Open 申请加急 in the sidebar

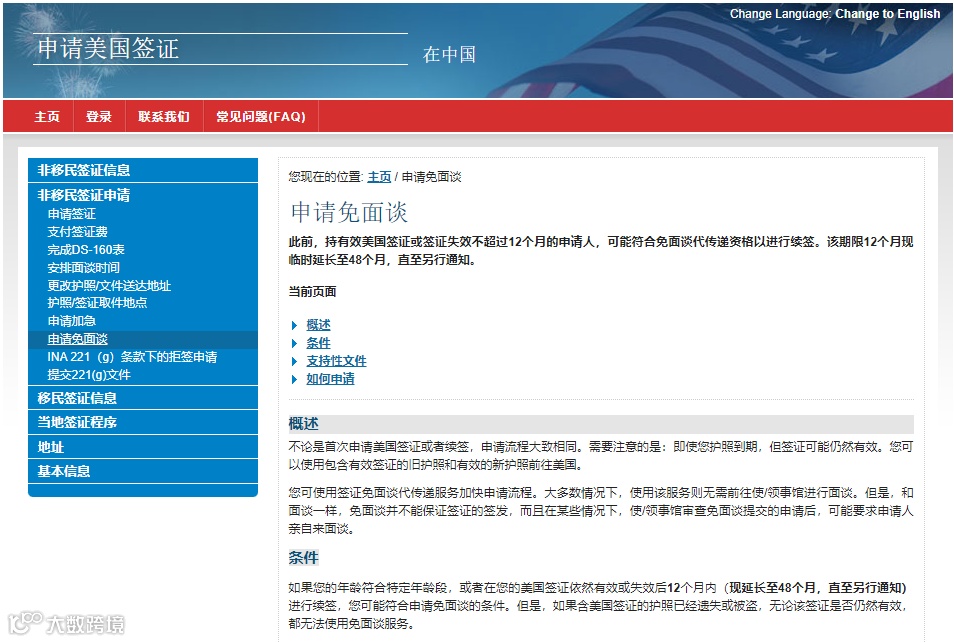click(x=71, y=321)
